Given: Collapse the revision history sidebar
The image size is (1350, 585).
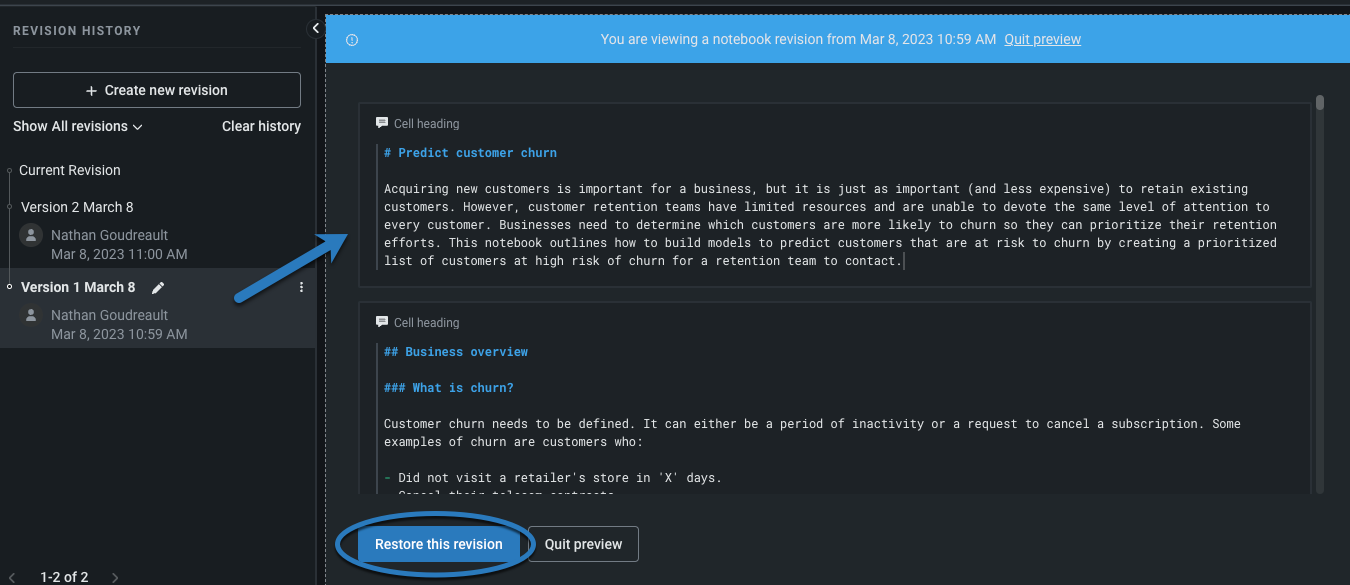Looking at the screenshot, I should coord(315,29).
